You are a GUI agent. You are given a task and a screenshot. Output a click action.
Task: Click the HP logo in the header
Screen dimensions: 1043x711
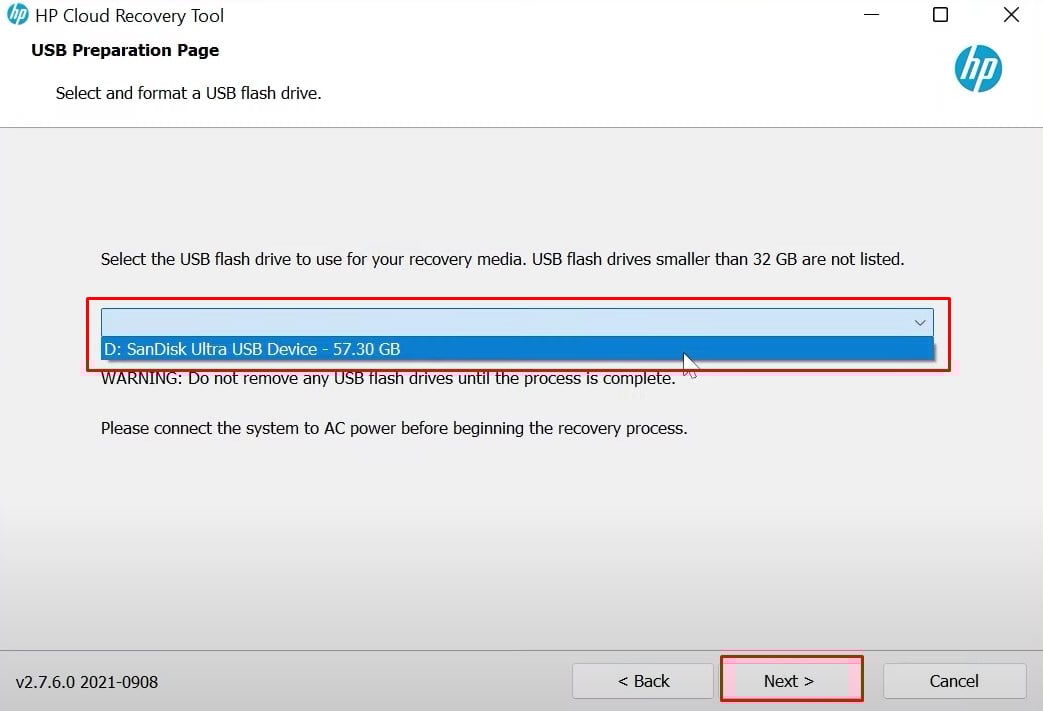(x=978, y=69)
